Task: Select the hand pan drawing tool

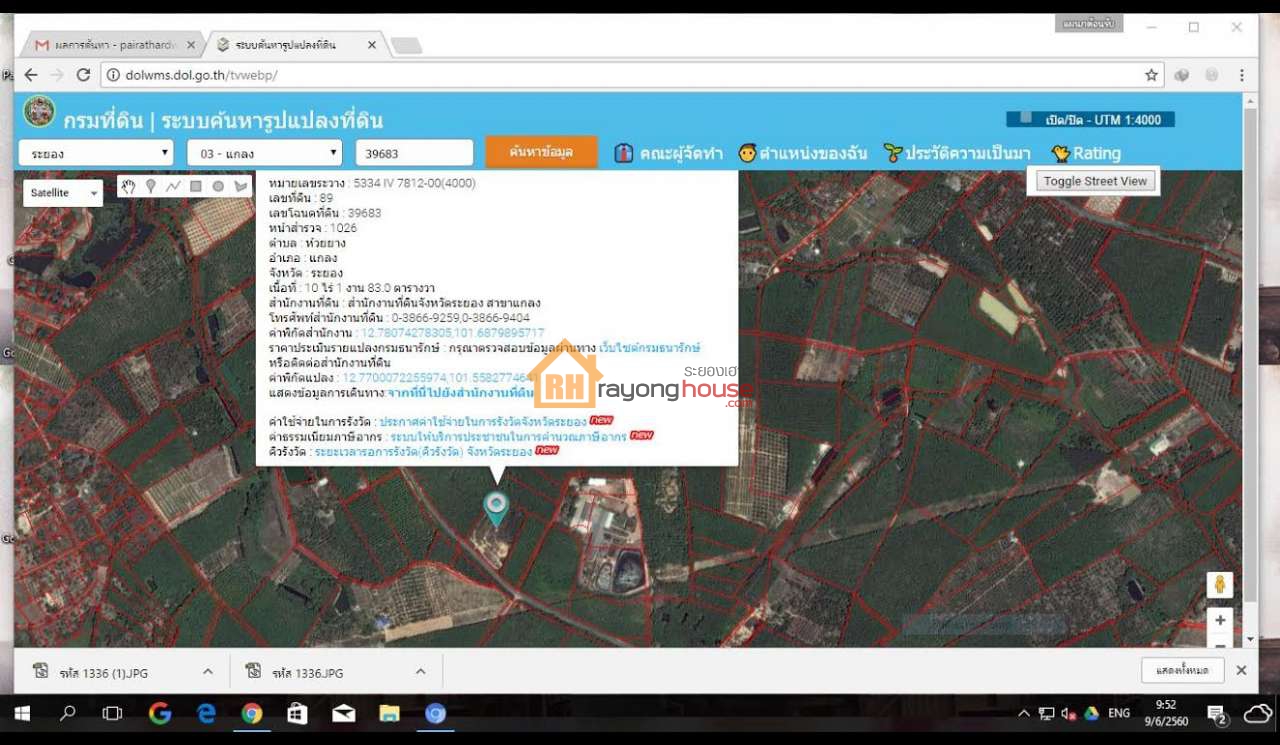Action: (128, 186)
